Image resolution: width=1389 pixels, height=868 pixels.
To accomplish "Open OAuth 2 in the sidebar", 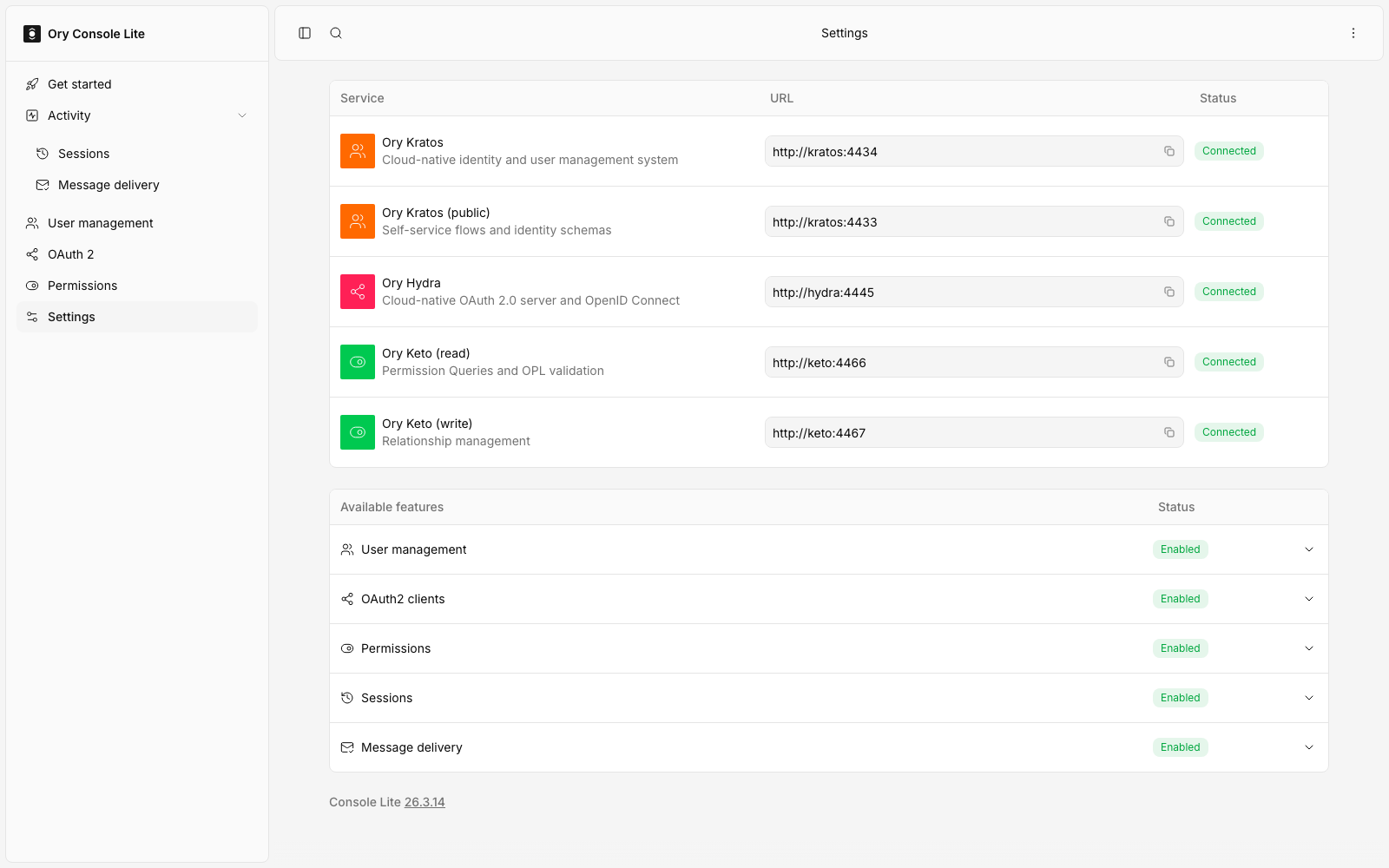I will (x=137, y=254).
